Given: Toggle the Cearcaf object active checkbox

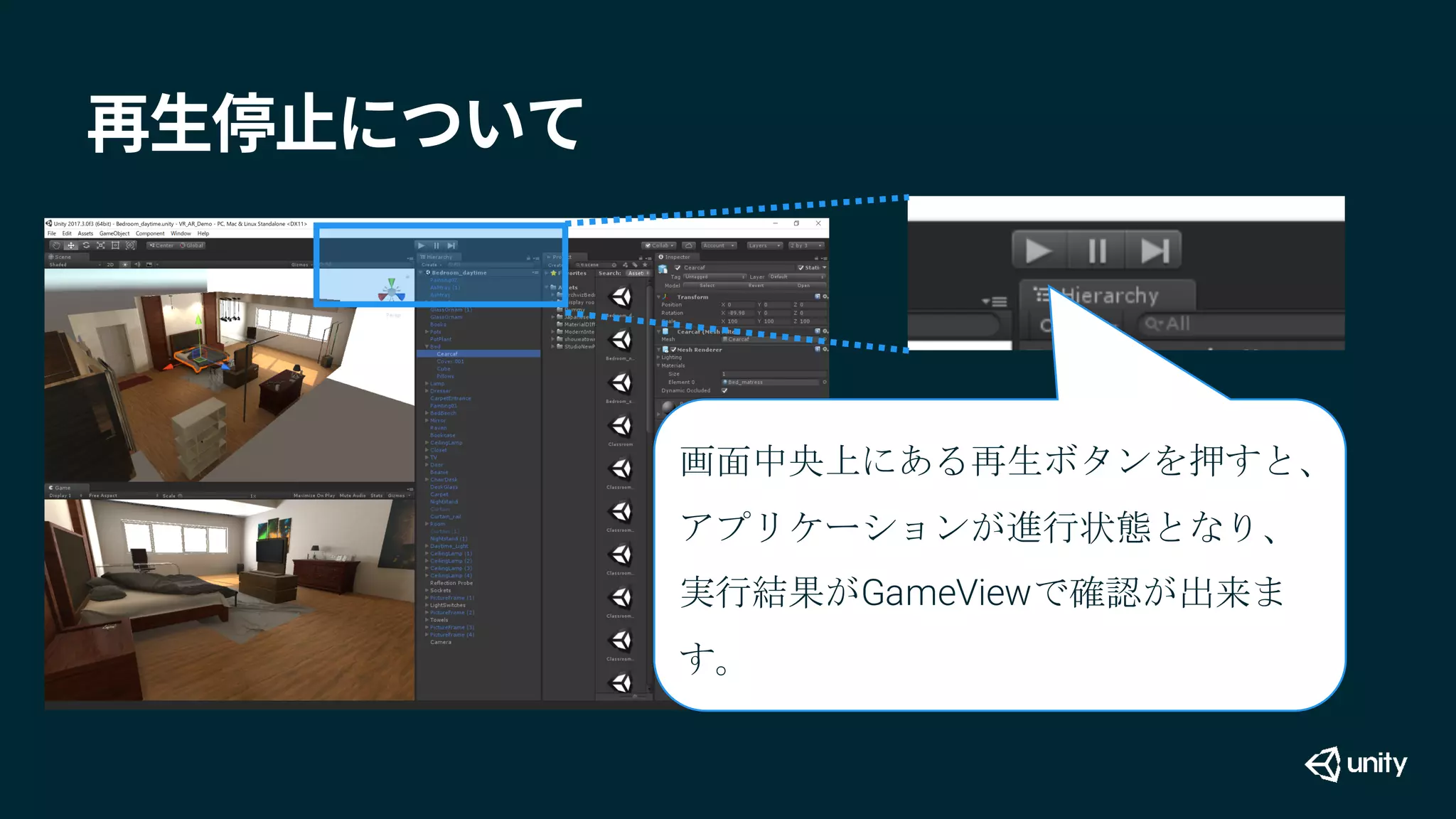Looking at the screenshot, I should [678, 268].
